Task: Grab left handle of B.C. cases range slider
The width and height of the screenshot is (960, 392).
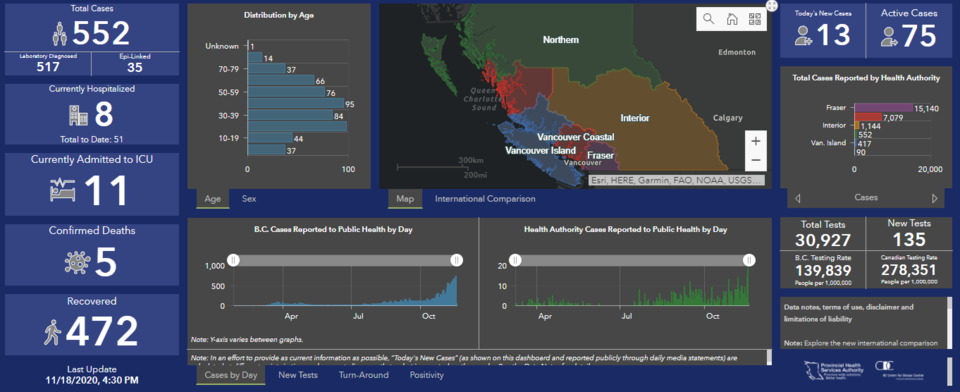Action: 233,260
